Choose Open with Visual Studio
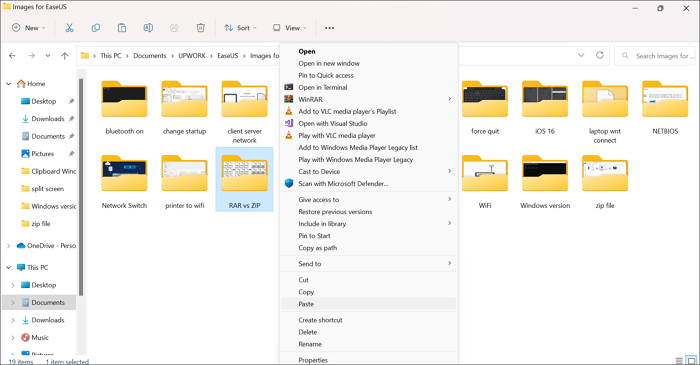Viewport: 700px width, 365px height. point(369,124)
